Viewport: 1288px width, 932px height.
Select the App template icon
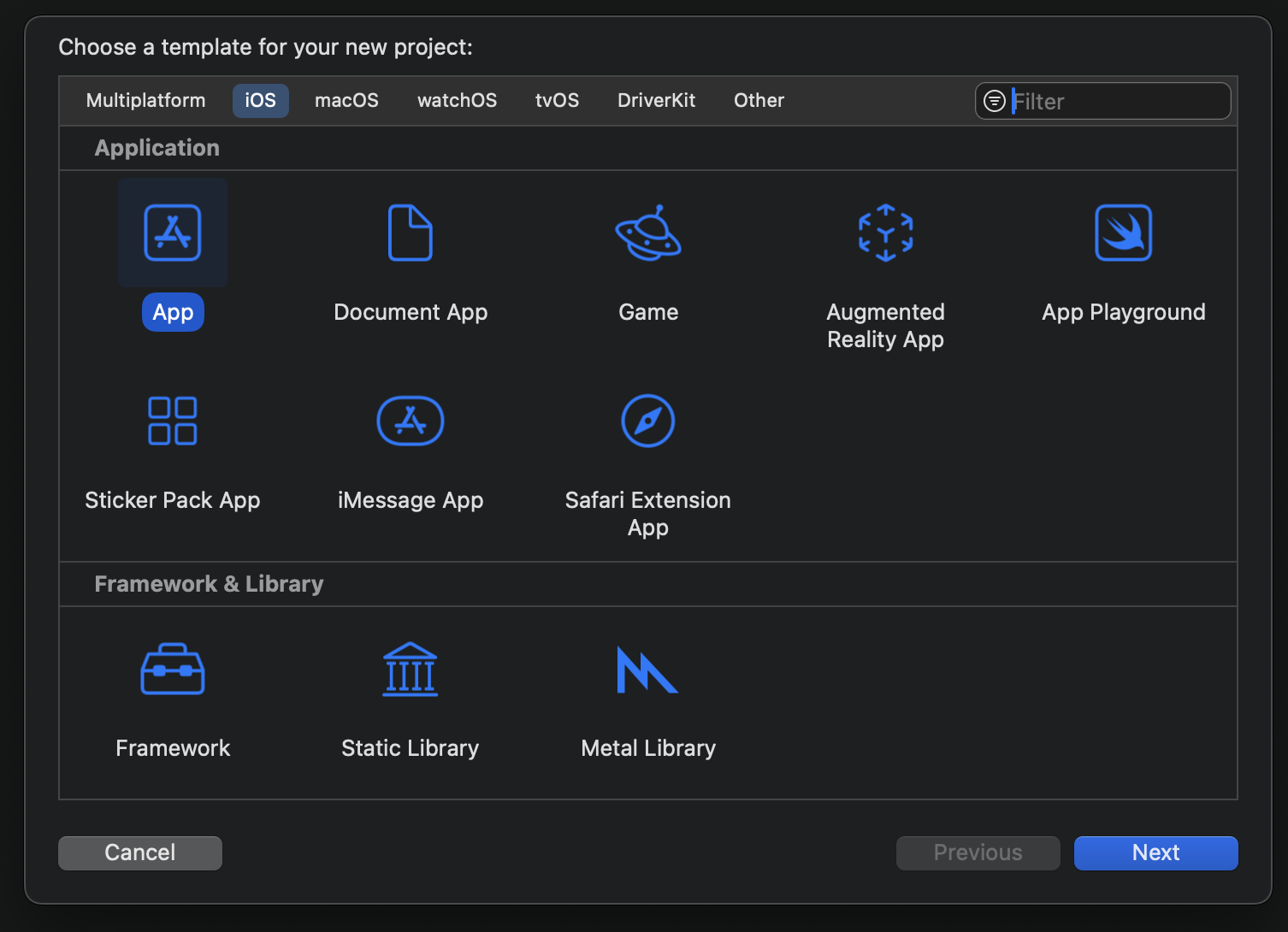(x=173, y=233)
